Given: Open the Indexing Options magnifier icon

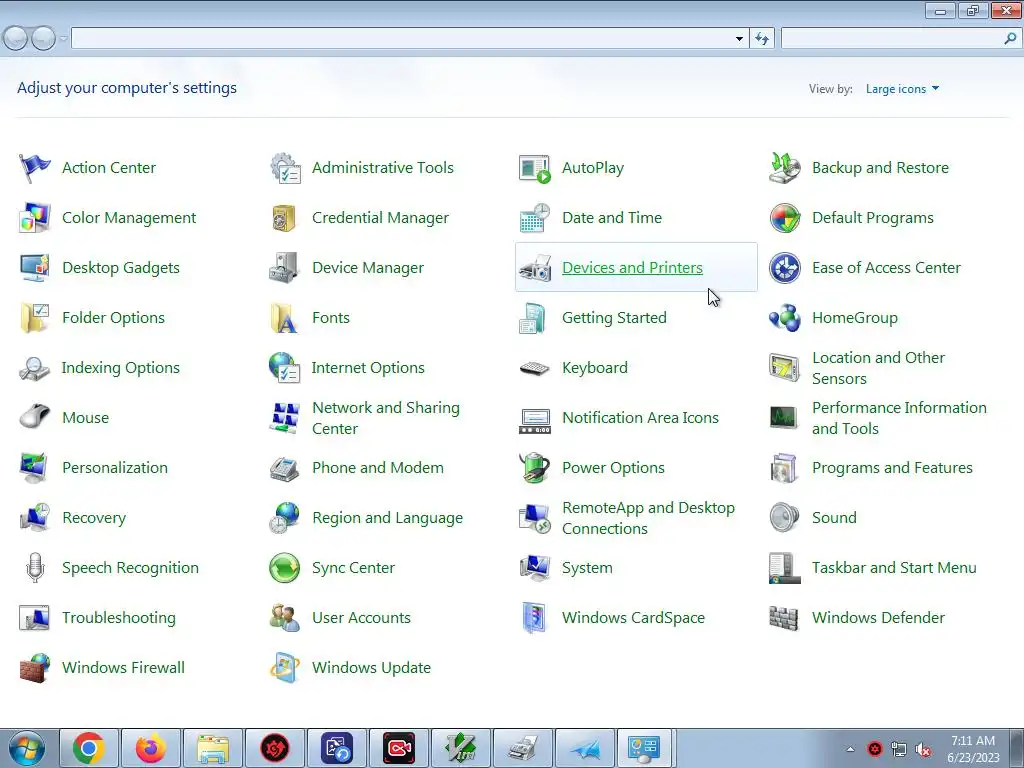Looking at the screenshot, I should (35, 368).
